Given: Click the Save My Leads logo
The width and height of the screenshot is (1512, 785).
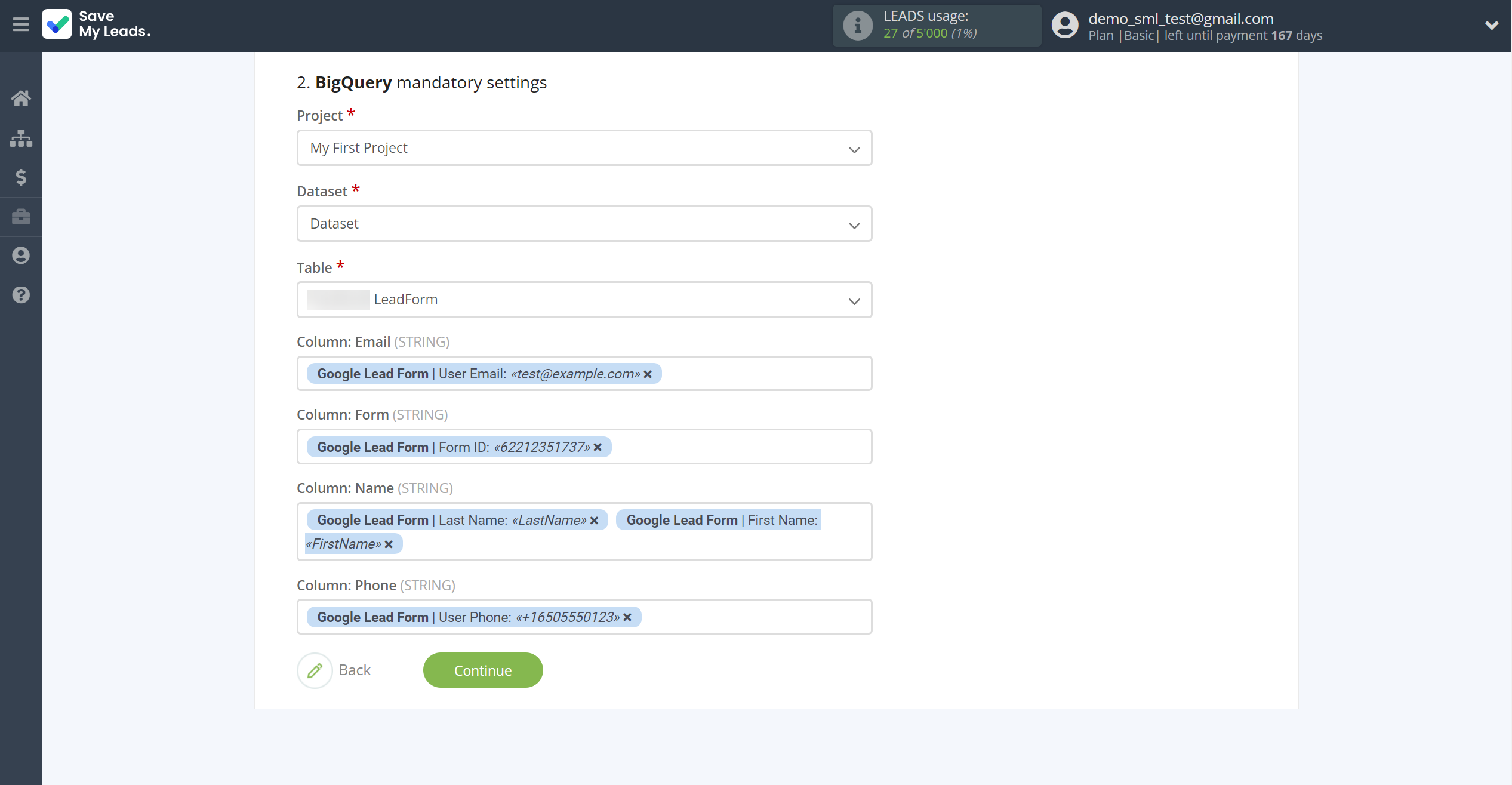Looking at the screenshot, I should [x=97, y=24].
